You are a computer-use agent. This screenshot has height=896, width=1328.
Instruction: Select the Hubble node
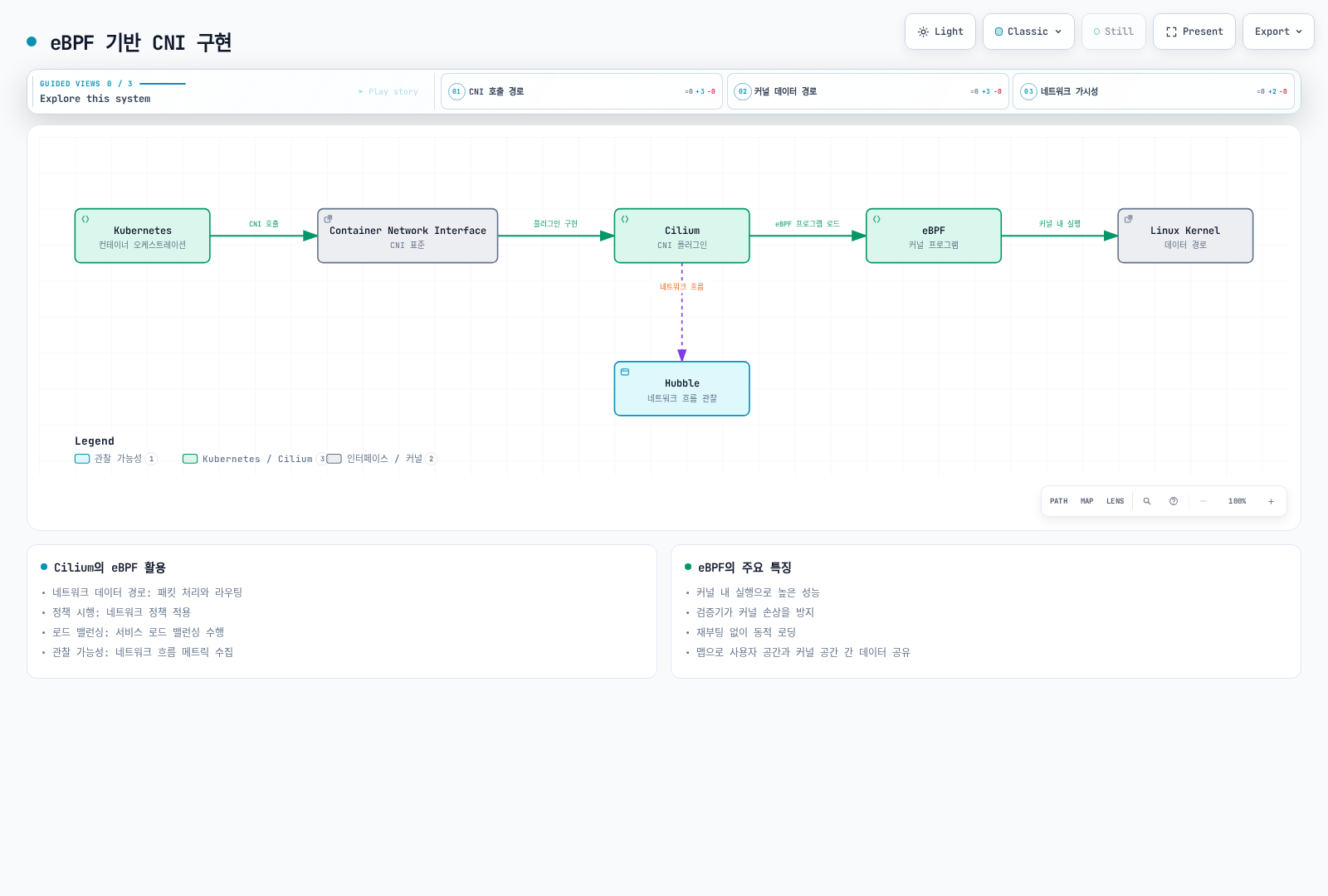click(682, 388)
